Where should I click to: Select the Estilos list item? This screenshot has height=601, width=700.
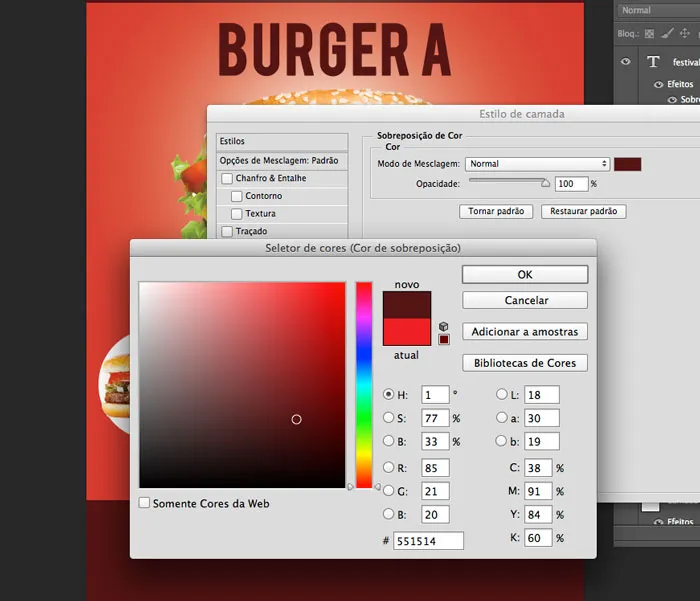[282, 142]
